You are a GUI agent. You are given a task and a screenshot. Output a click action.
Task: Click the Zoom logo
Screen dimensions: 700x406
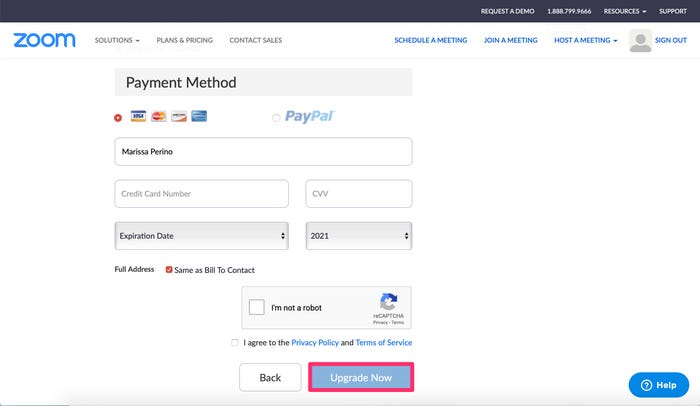(44, 40)
